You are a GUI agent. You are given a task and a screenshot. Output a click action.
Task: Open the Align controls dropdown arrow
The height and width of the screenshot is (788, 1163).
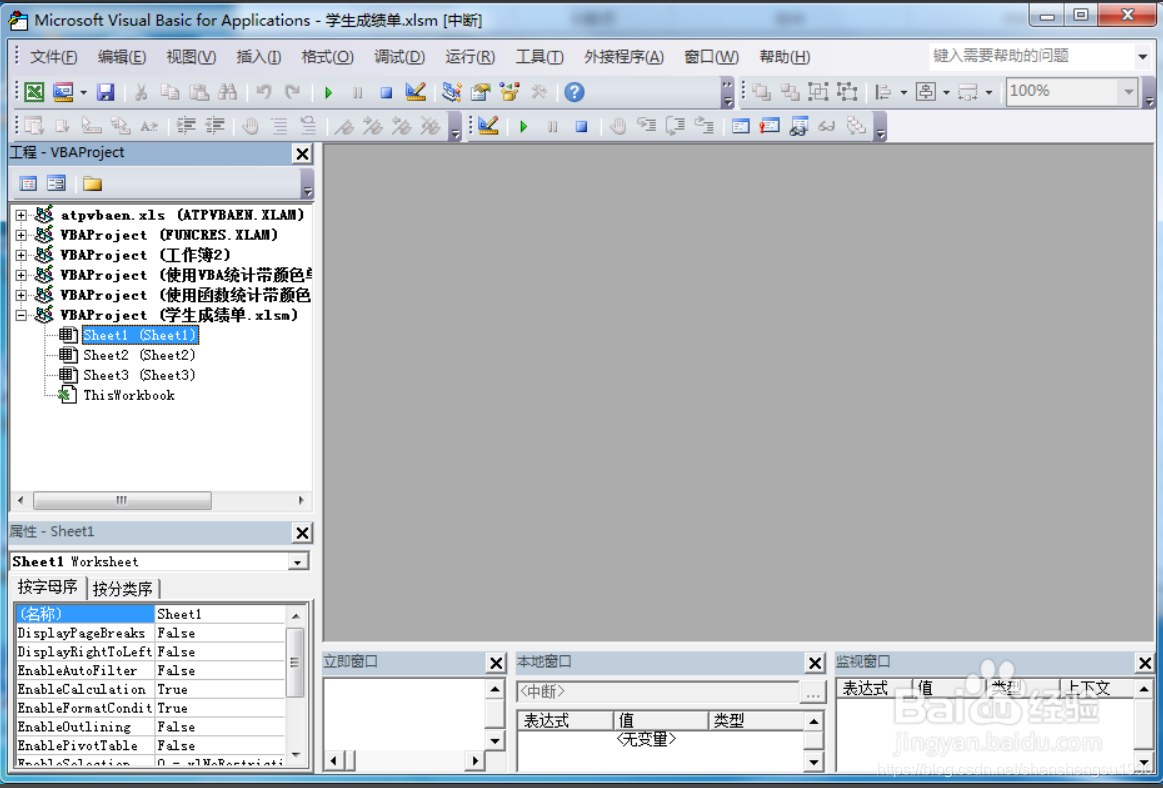[903, 93]
